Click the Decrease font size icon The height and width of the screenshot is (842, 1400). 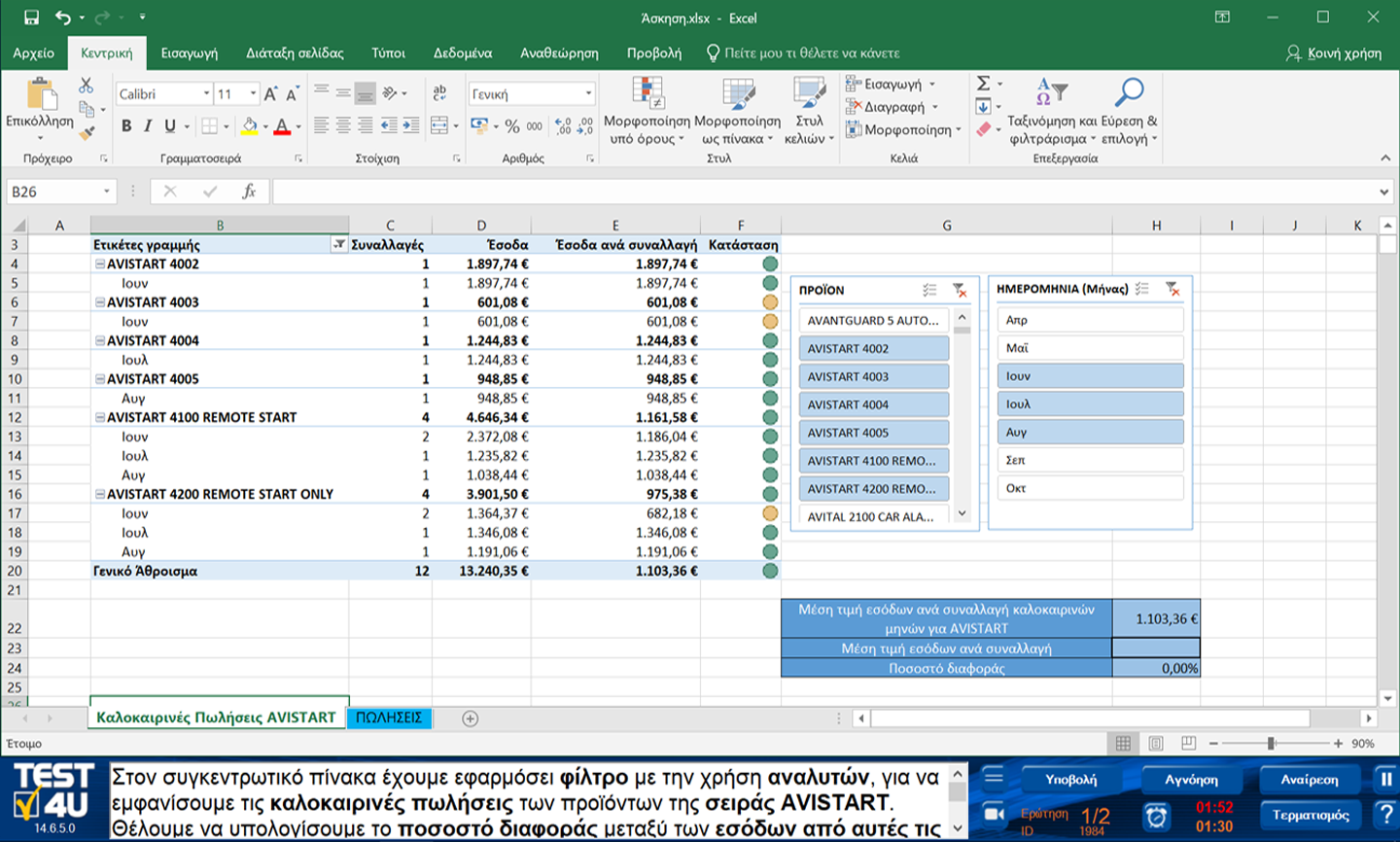[292, 93]
